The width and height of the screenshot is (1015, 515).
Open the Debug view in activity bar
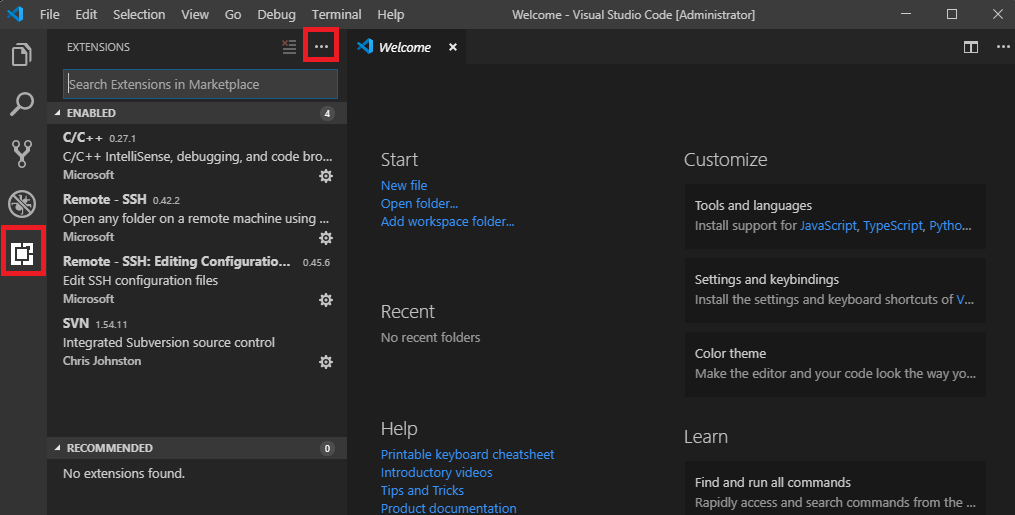(22, 203)
